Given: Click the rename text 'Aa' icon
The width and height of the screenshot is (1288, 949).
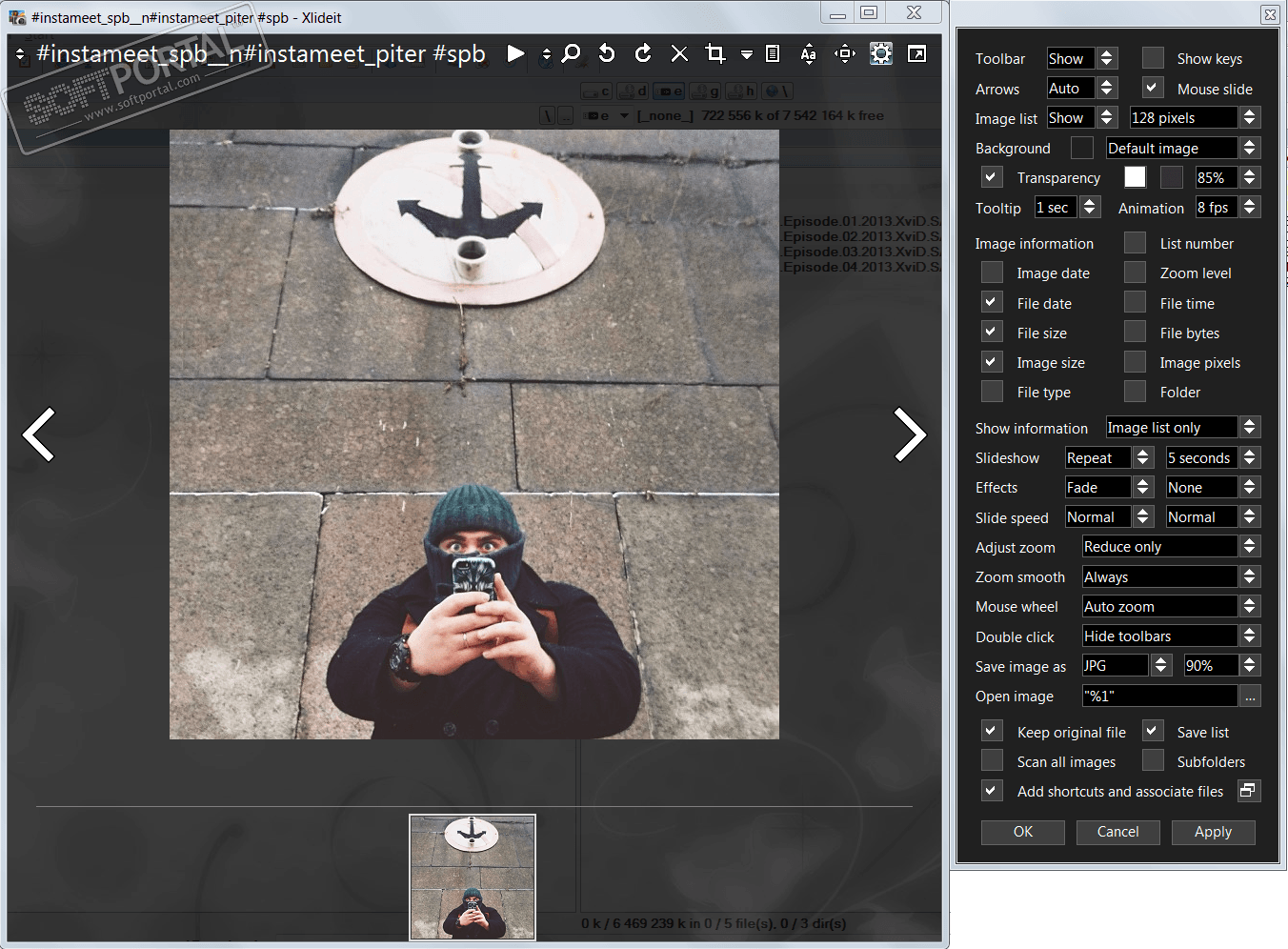Looking at the screenshot, I should tap(808, 53).
